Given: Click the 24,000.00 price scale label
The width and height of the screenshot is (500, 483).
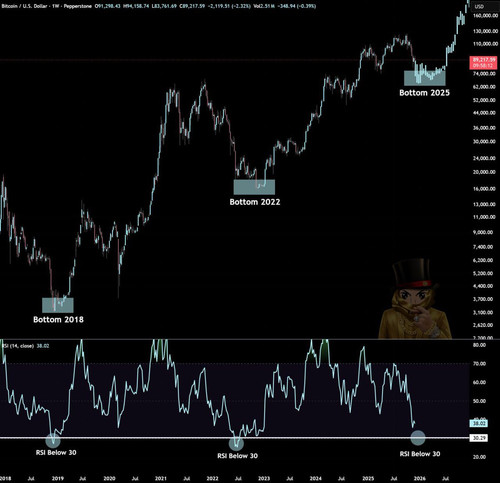Looking at the screenshot, I should 484,158.
